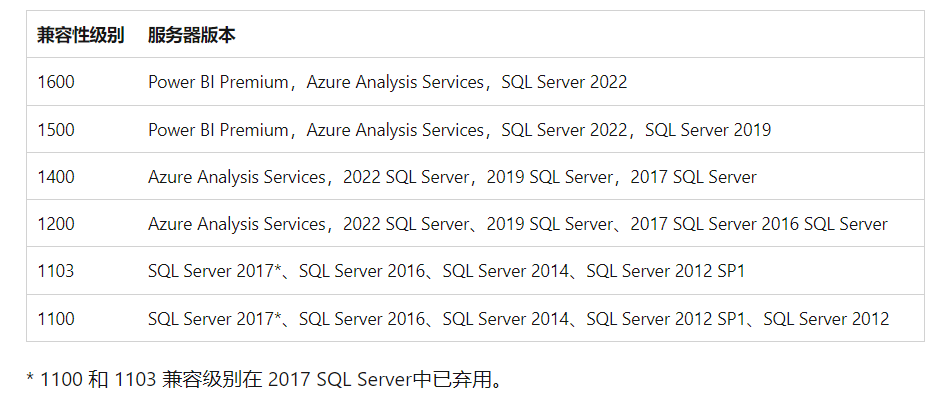Select server versions ending in SQL Server 2012 SP1

446,271
